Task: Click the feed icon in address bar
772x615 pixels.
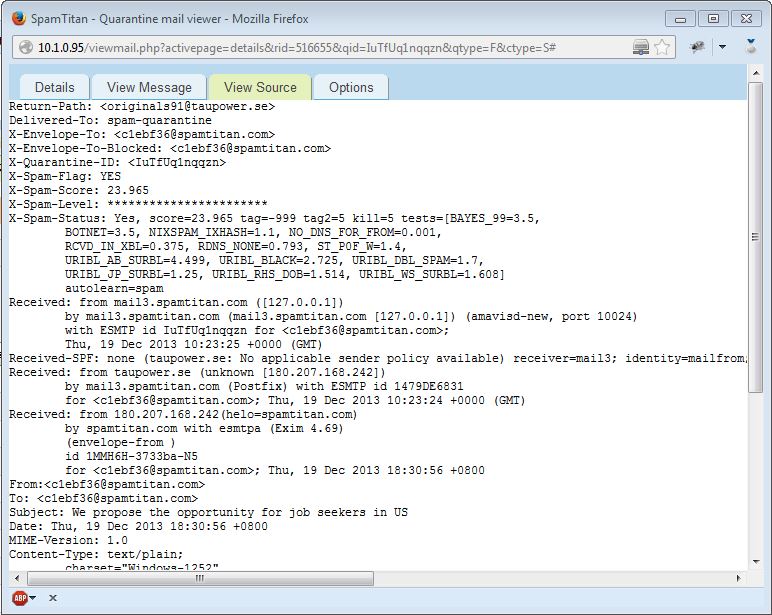Action: [641, 47]
